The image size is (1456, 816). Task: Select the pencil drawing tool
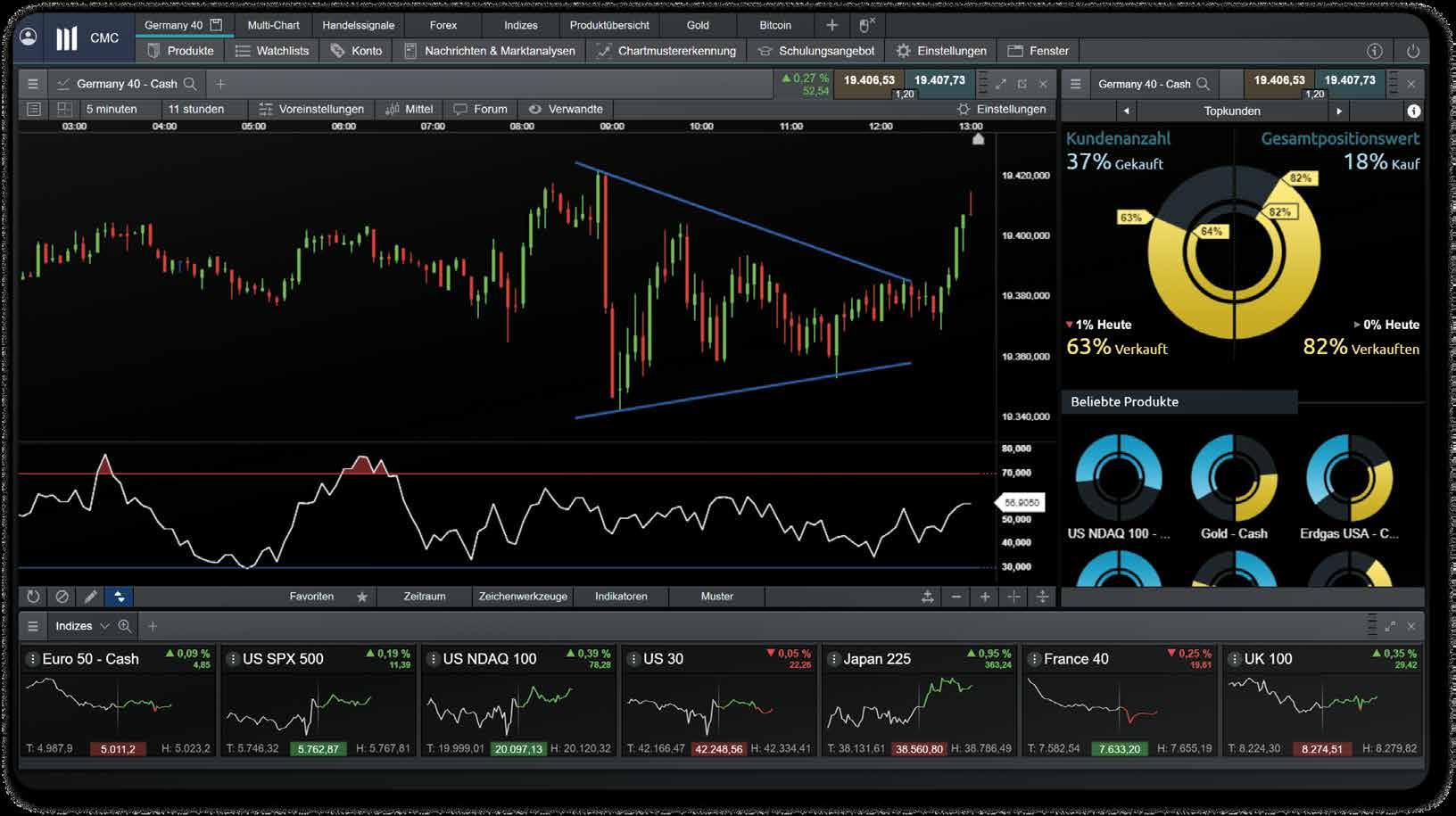pyautogui.click(x=90, y=597)
